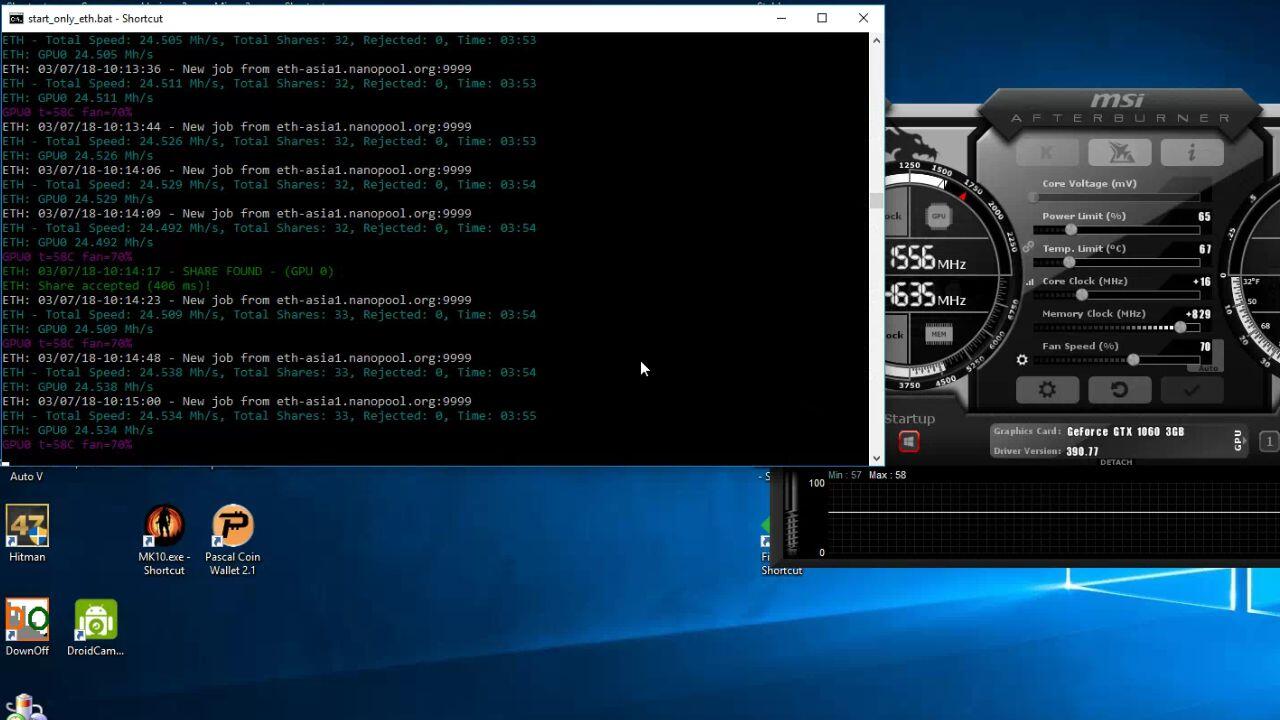Open Pascal Coin Wallet 2.1 icon
The image size is (1280, 720).
click(x=233, y=540)
